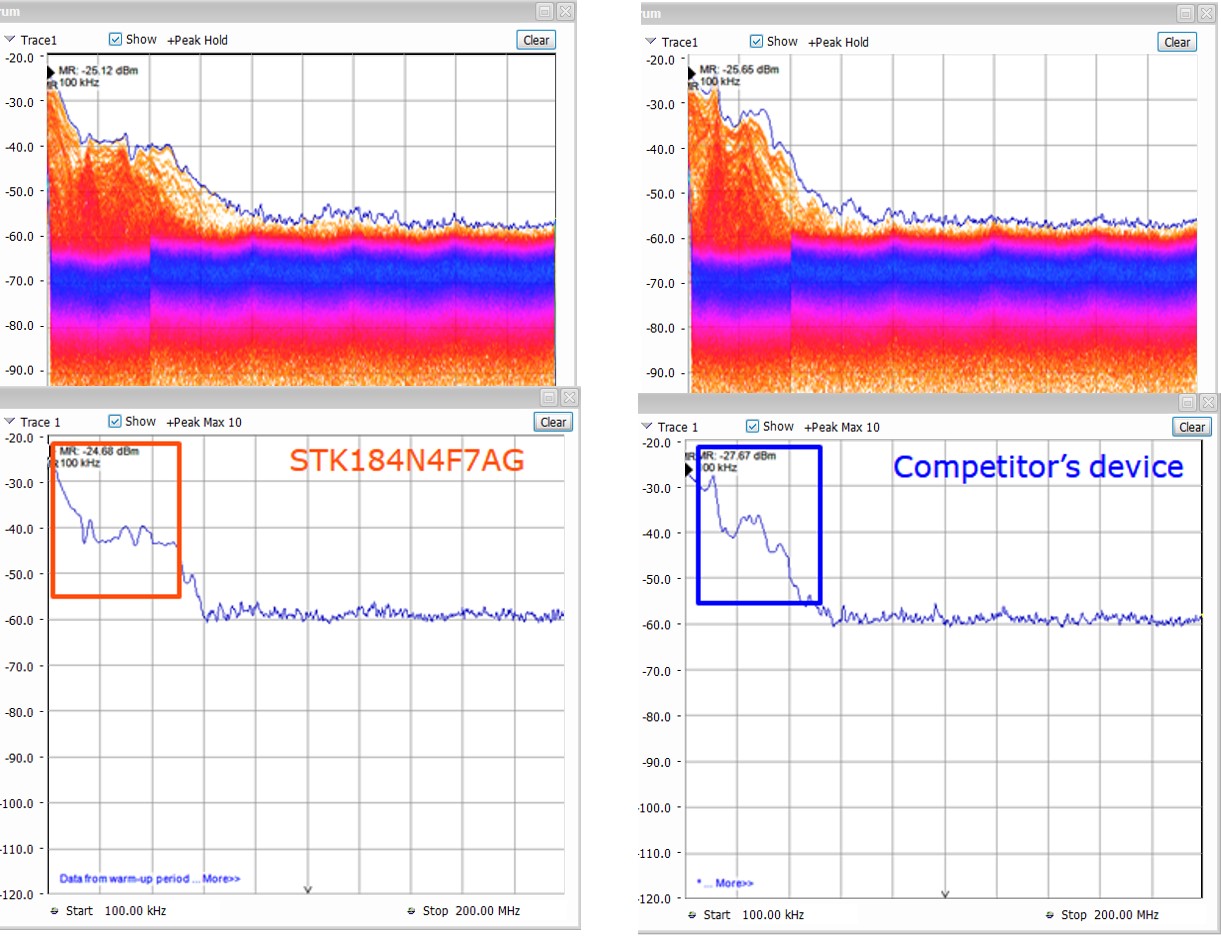Click the Stop frequency icon in STK184N4F7AG panel
This screenshot has width=1221, height=936.
coord(412,911)
